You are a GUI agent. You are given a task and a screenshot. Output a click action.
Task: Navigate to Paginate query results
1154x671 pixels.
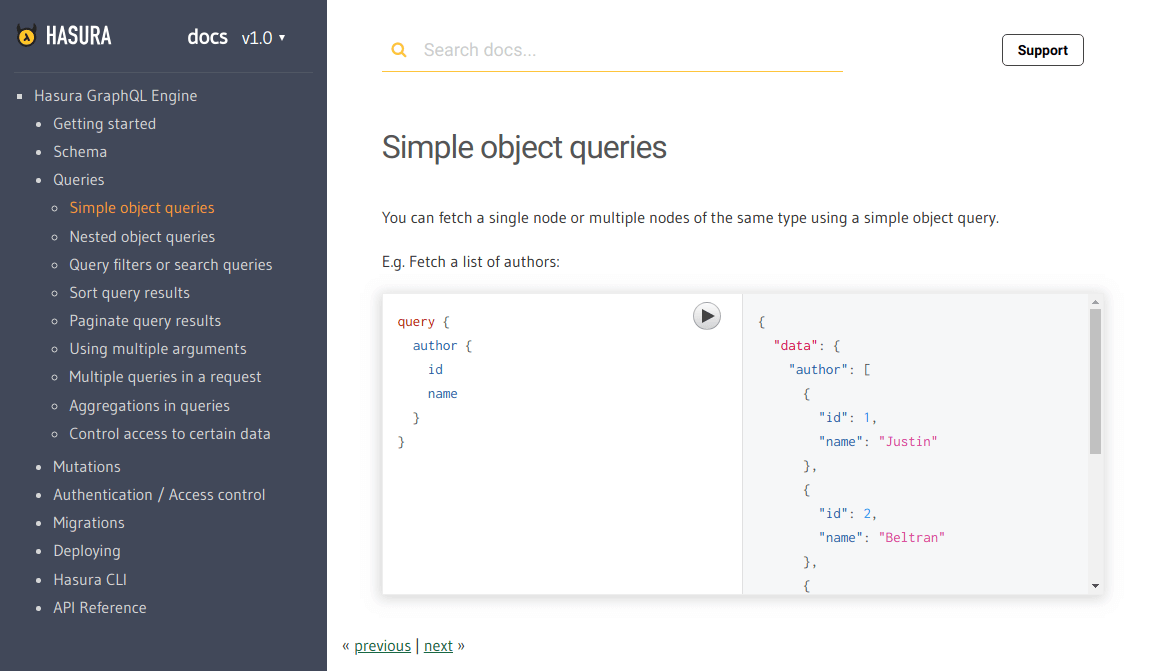click(145, 321)
